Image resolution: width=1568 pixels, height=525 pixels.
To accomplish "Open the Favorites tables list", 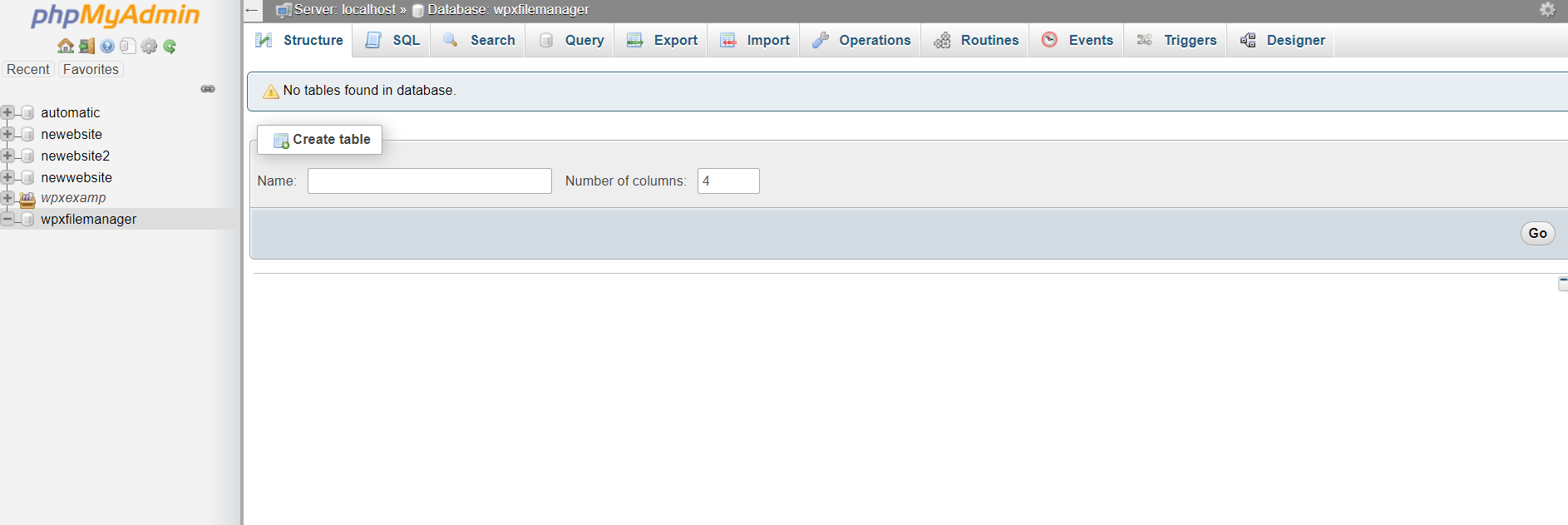I will (x=91, y=69).
